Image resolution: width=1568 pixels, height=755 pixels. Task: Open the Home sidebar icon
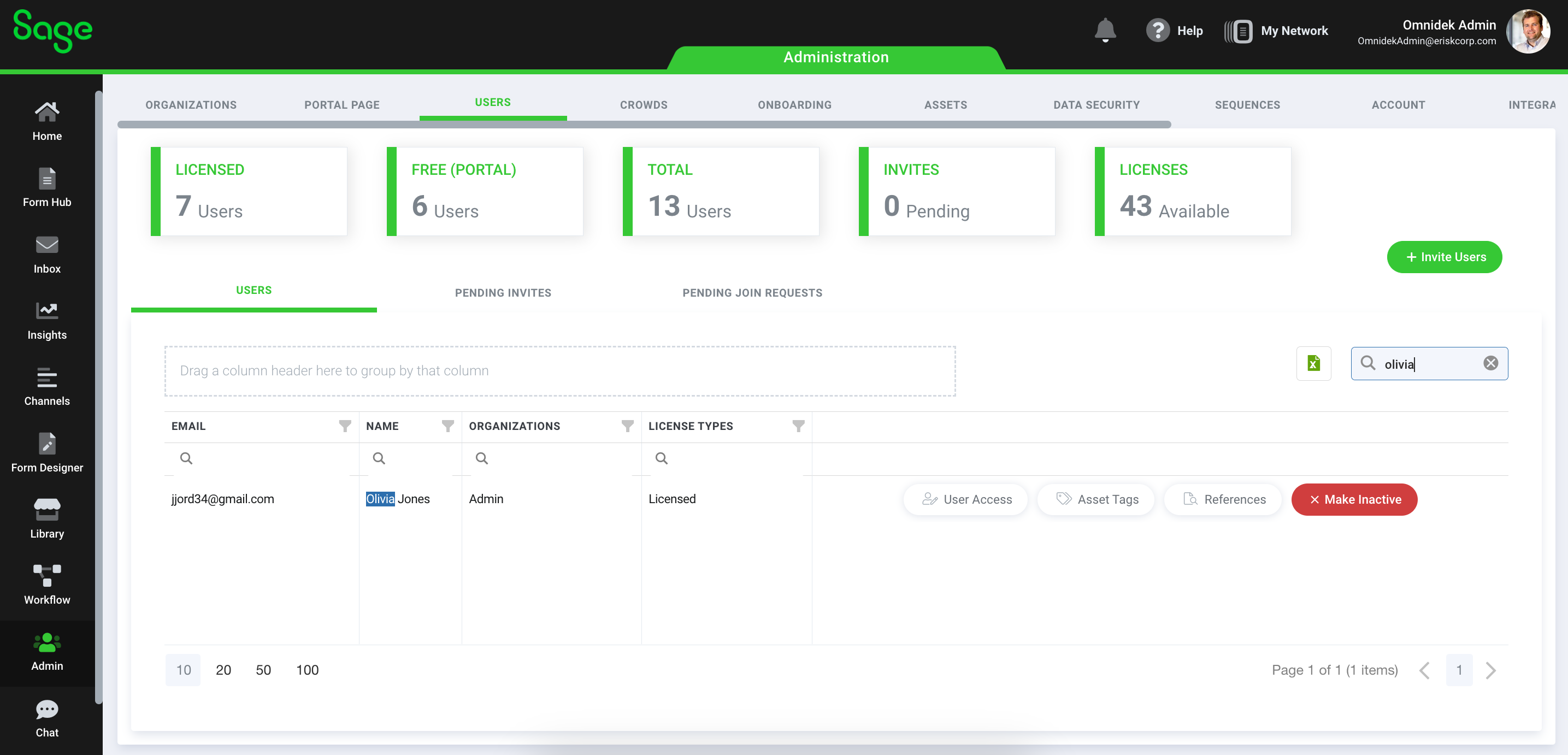point(47,121)
